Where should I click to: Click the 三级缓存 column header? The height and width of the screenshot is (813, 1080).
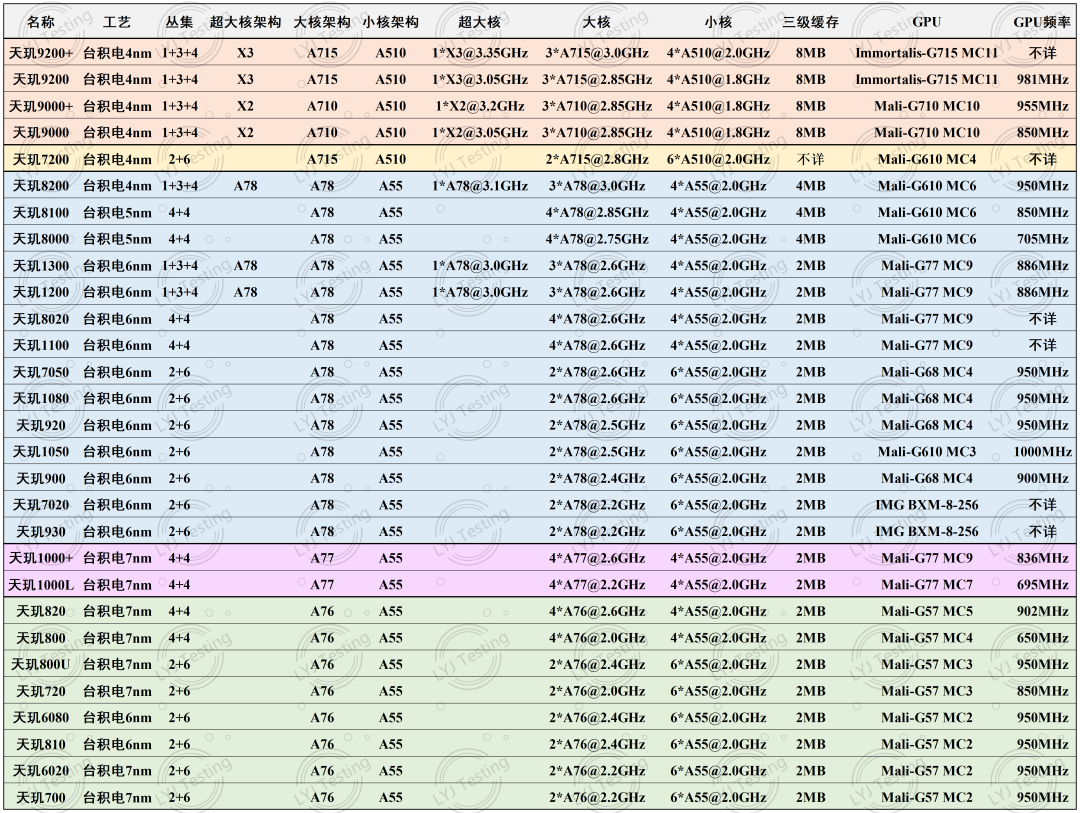pos(811,22)
